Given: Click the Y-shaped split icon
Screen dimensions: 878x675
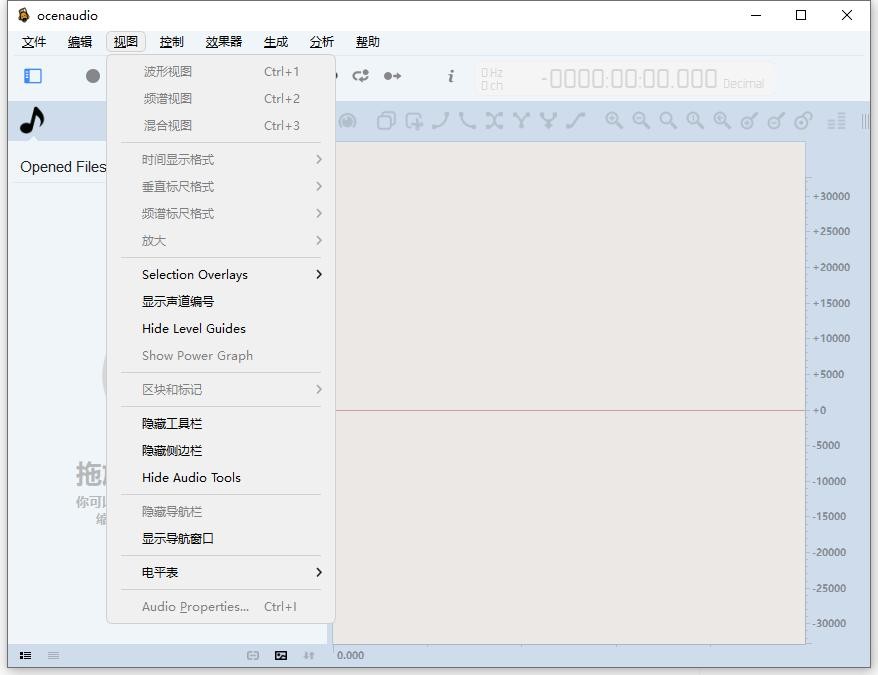Looking at the screenshot, I should click(521, 120).
